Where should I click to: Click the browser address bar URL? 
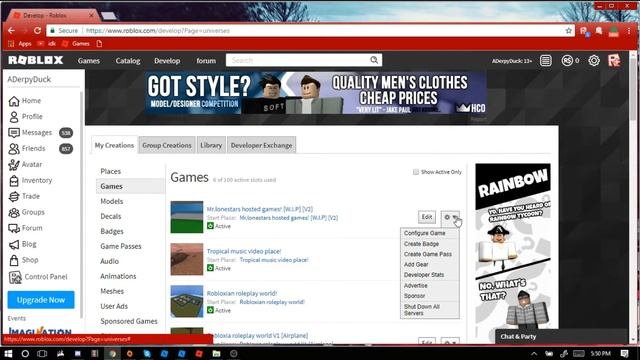tap(158, 31)
